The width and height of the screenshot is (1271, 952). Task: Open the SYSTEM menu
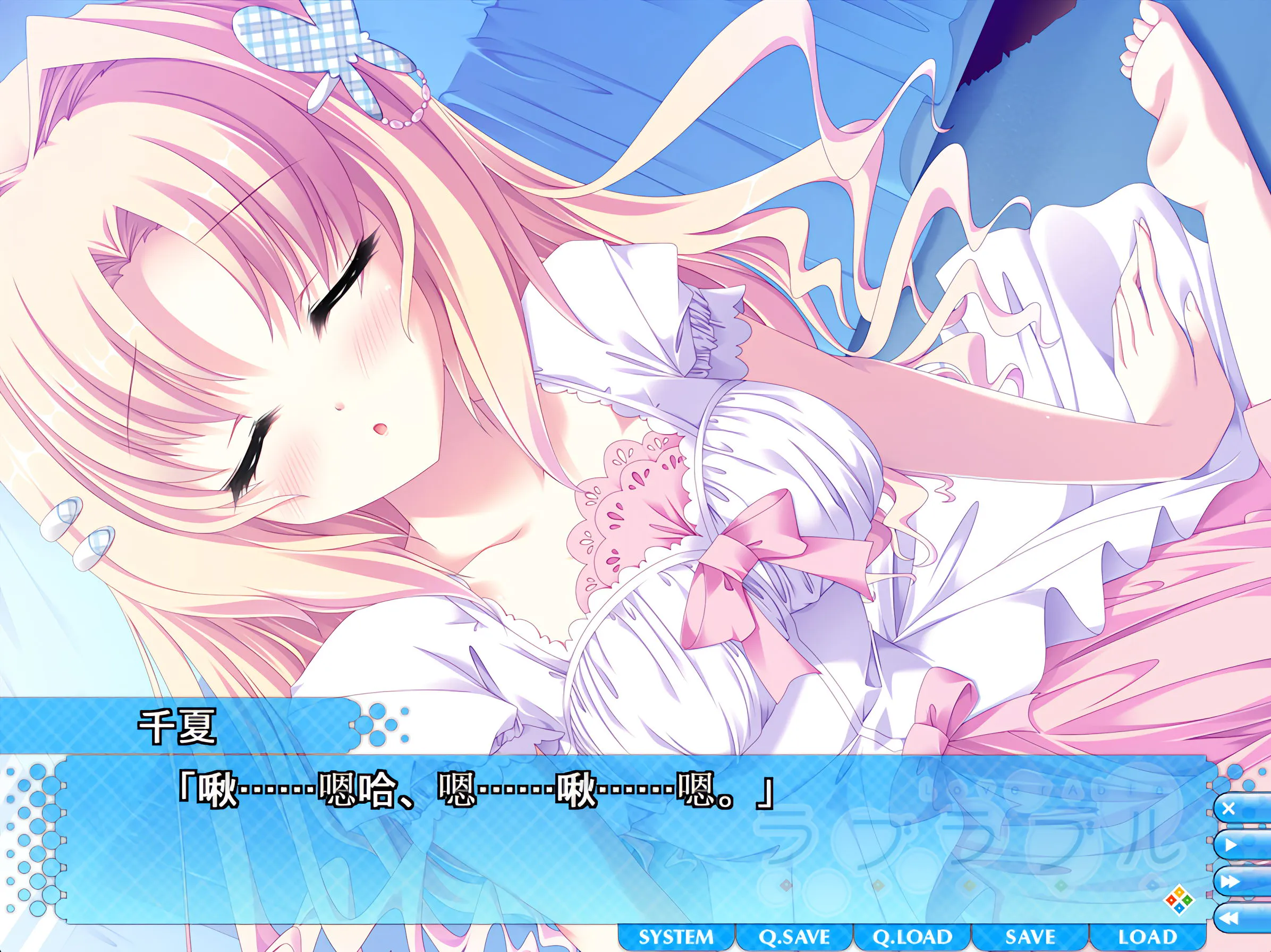tap(676, 938)
